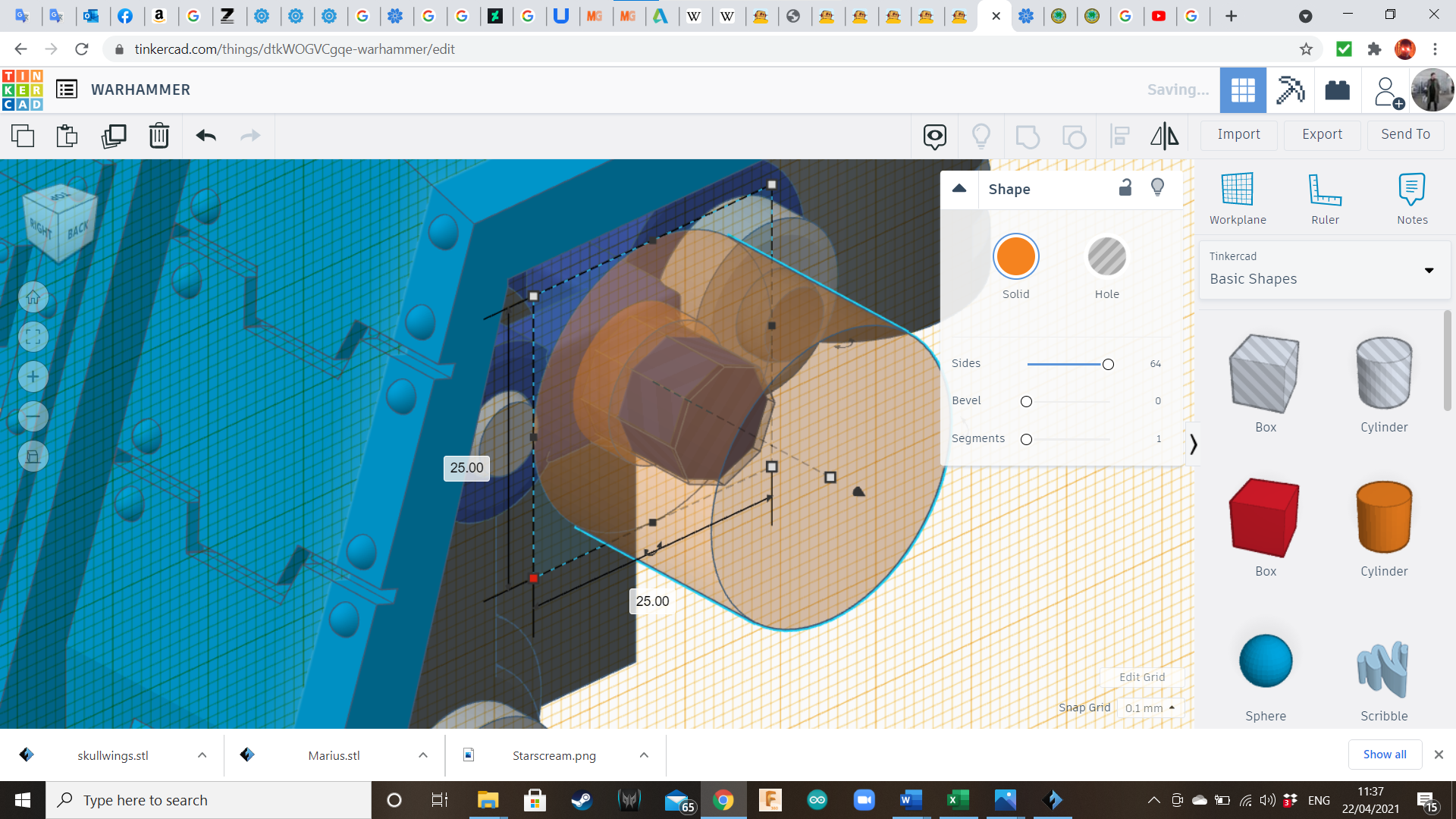Click the Mirror tool icon
Screen dimensions: 1456x819
(1164, 136)
